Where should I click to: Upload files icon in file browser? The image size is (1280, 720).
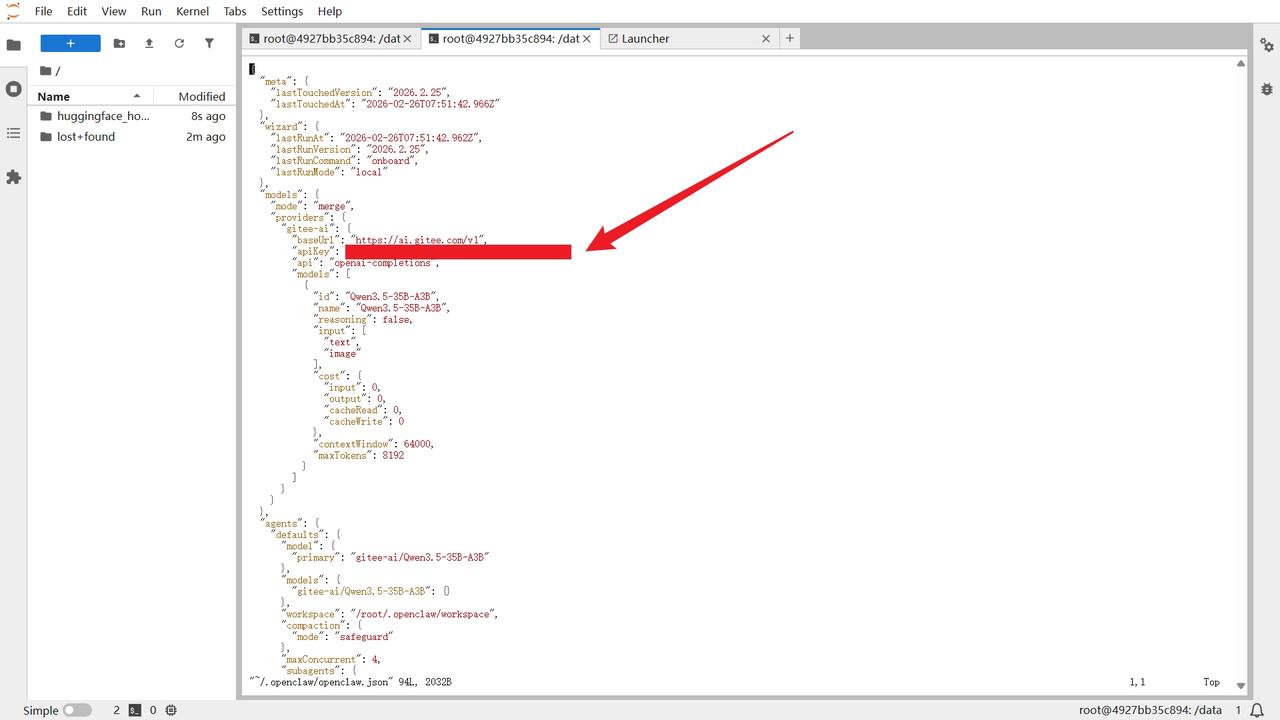click(x=149, y=43)
